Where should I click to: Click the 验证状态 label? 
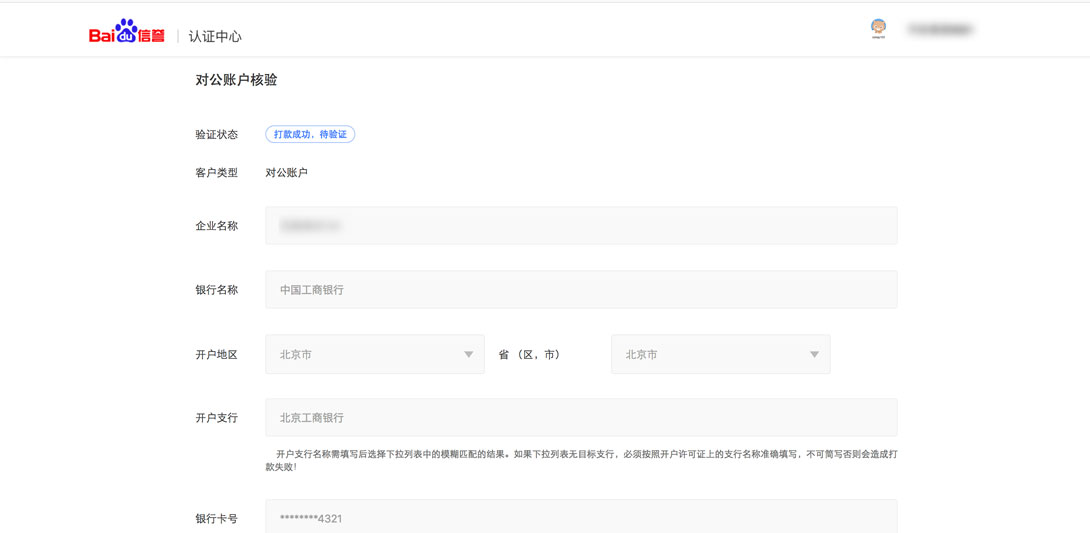coord(216,134)
